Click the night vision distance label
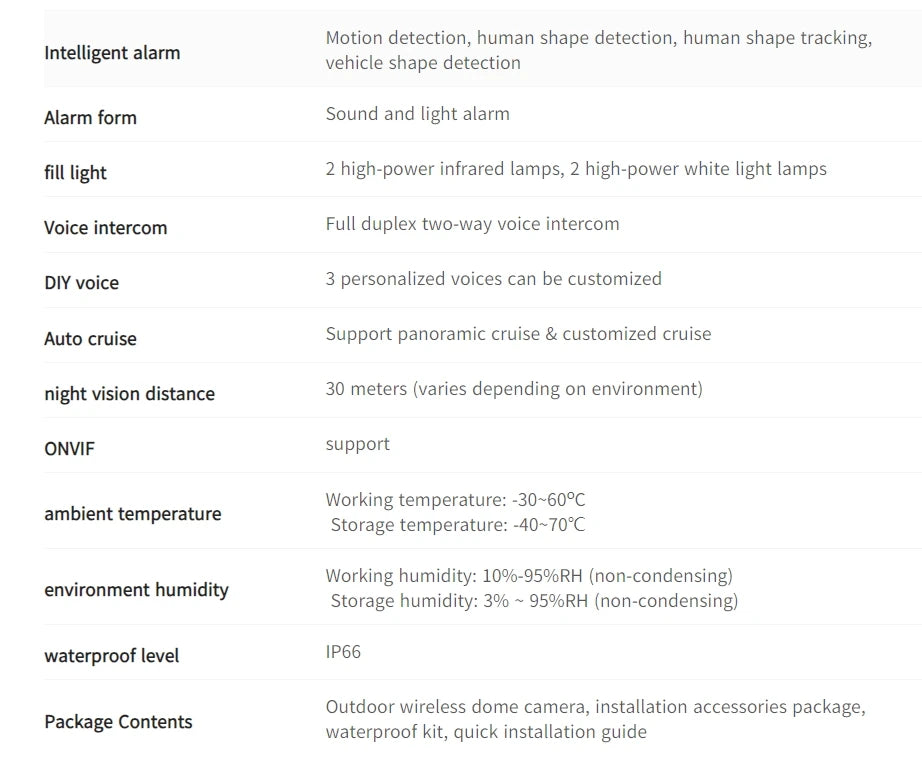This screenshot has height=757, width=922. [129, 394]
